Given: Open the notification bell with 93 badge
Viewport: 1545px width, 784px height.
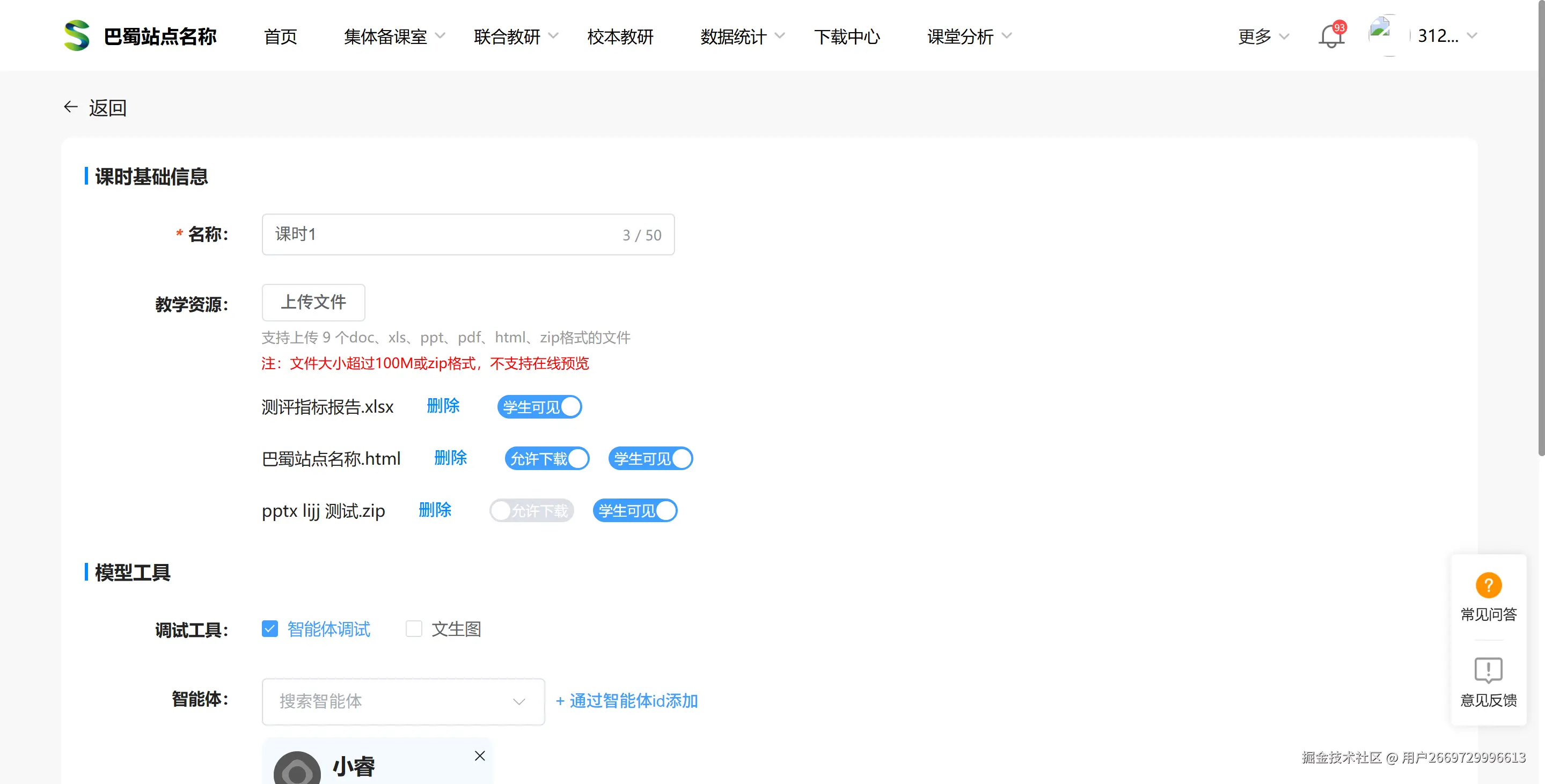Looking at the screenshot, I should (x=1330, y=36).
